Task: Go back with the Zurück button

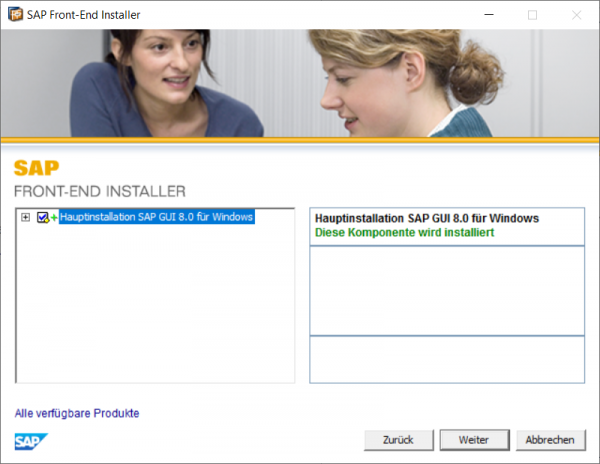Action: pyautogui.click(x=398, y=440)
